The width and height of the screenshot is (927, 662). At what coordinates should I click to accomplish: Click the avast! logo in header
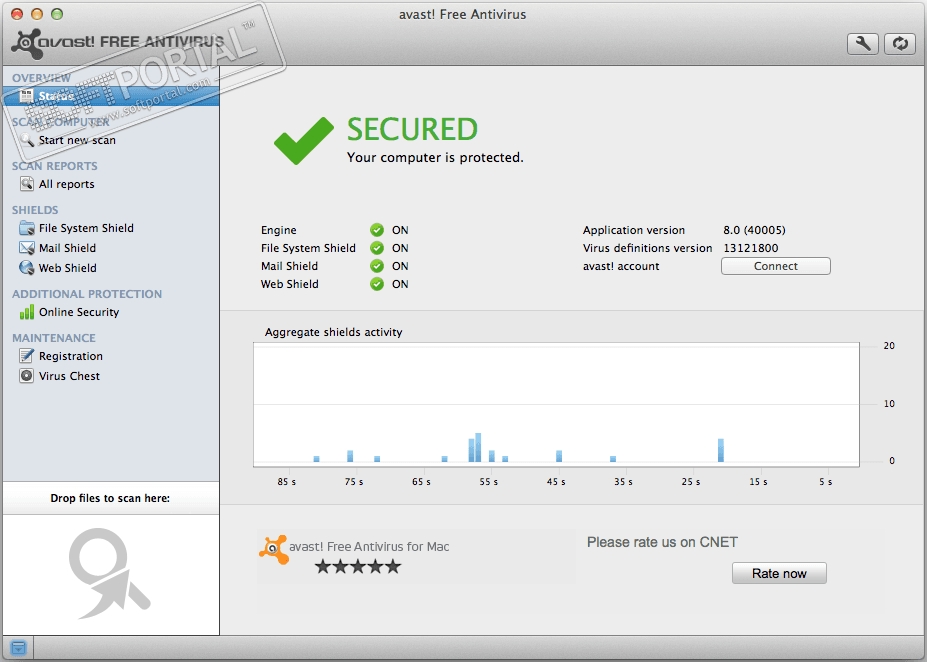coord(117,43)
